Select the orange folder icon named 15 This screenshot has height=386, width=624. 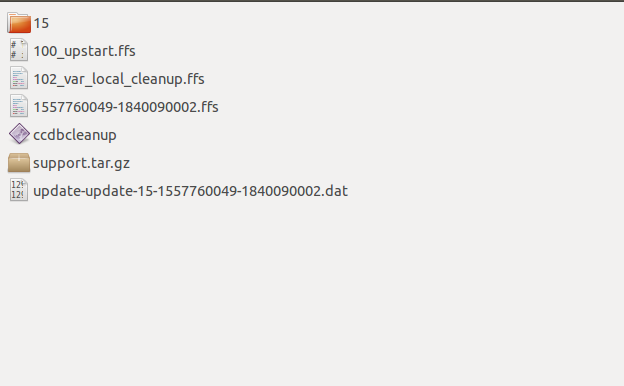point(19,23)
